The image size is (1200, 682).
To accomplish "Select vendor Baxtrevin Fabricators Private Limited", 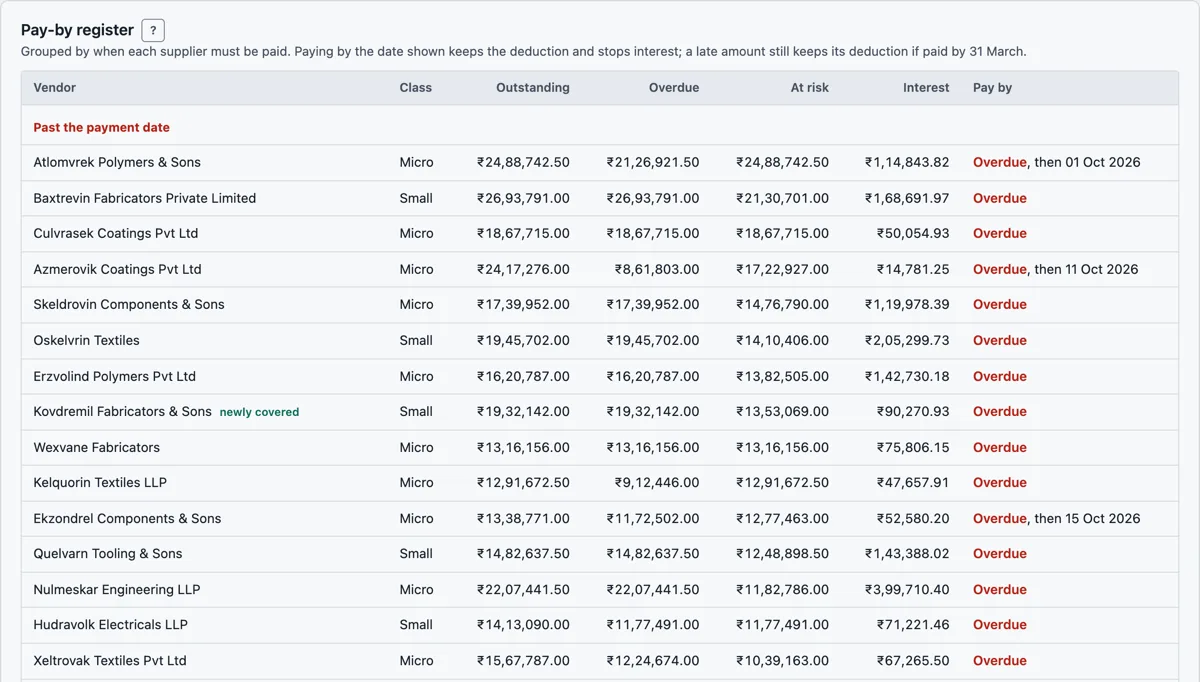I will tap(145, 198).
